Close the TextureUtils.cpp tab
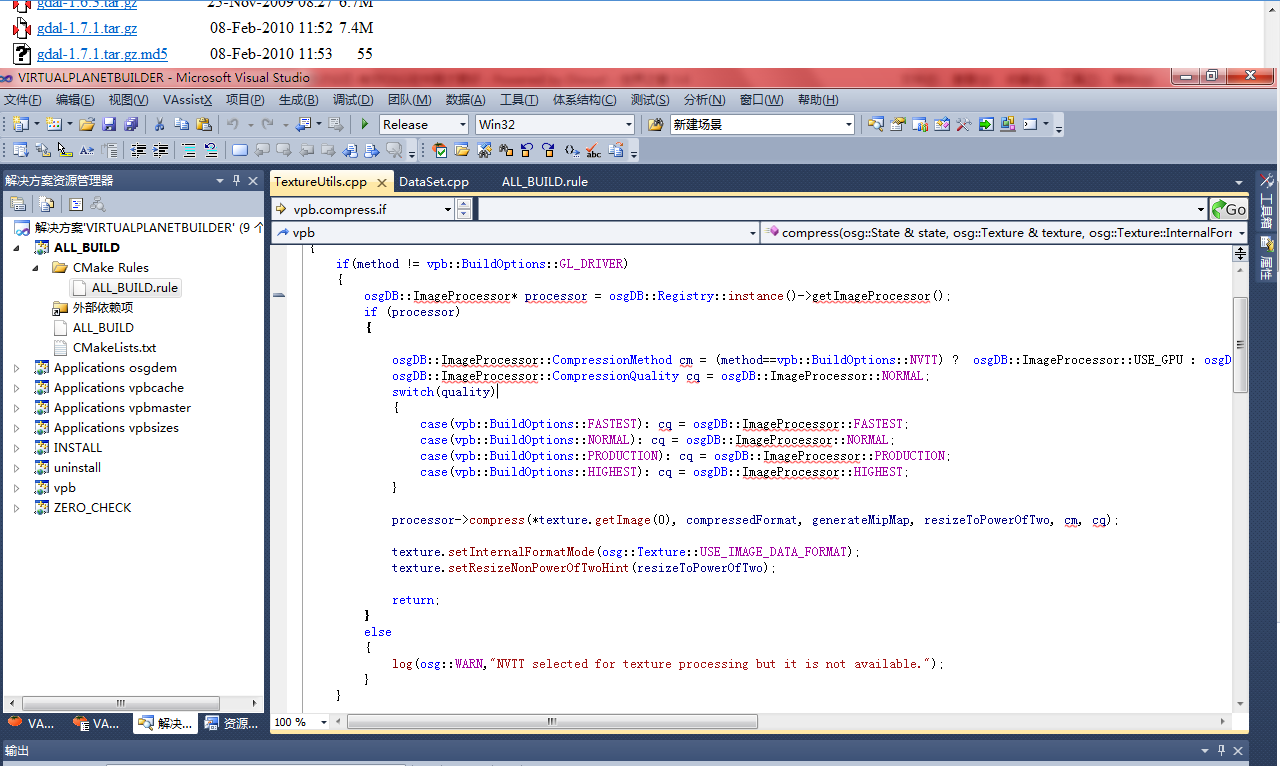Screen dimensions: 1280x766 (382, 182)
